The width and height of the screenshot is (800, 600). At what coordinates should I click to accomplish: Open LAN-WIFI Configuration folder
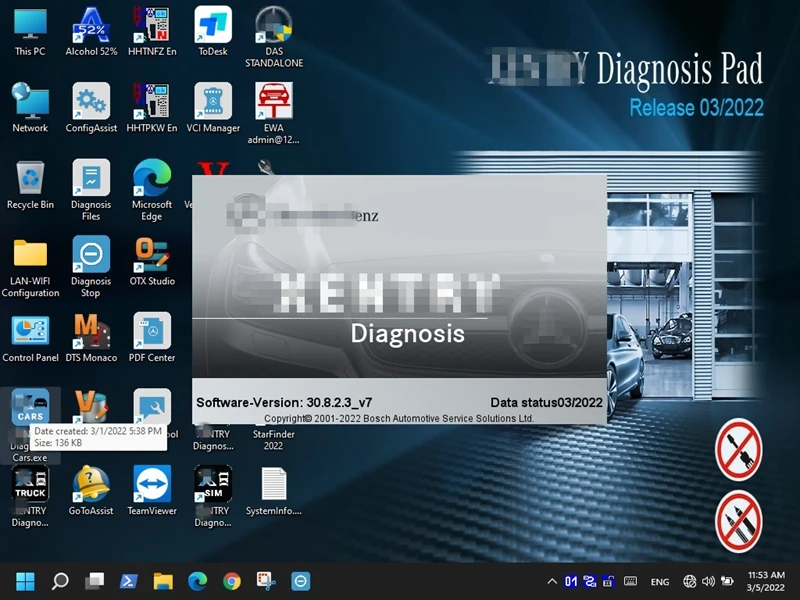(30, 266)
